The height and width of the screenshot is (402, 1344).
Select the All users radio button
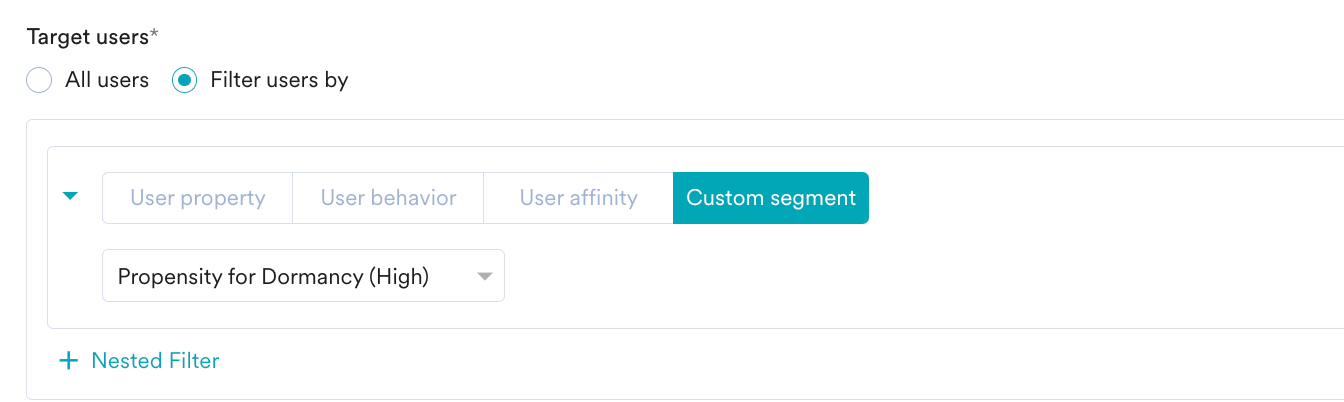[39, 81]
